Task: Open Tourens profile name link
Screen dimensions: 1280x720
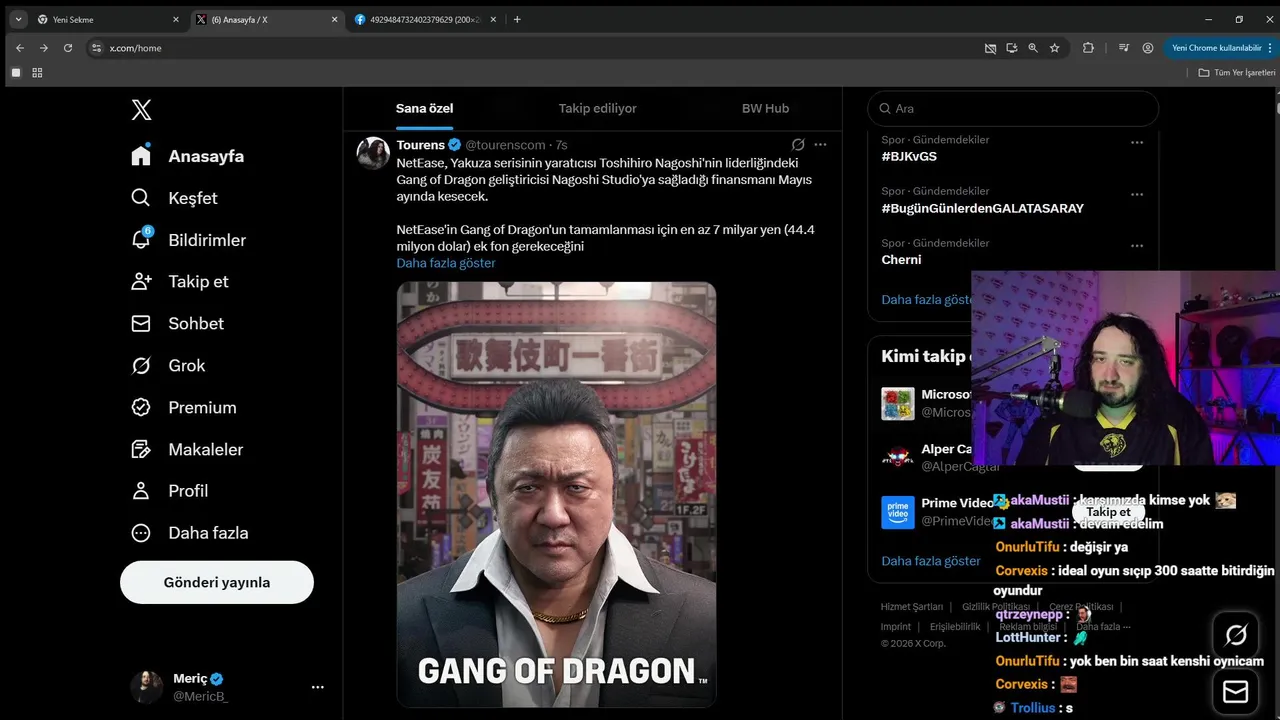Action: point(420,145)
